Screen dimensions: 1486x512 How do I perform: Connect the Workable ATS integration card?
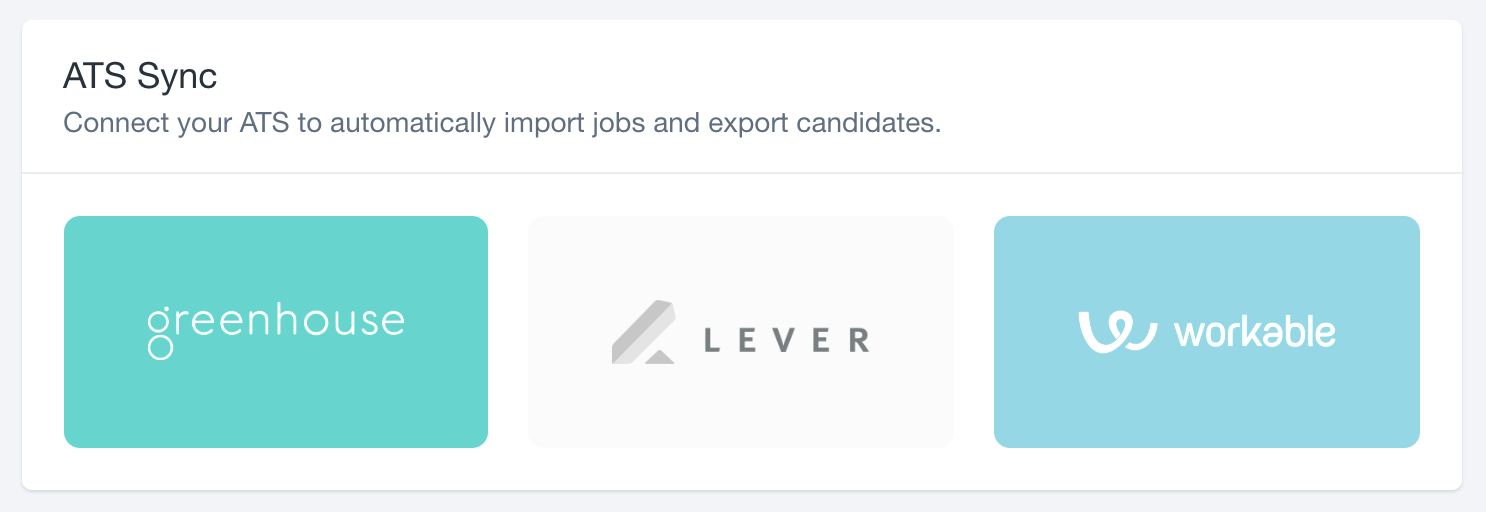(x=1207, y=332)
